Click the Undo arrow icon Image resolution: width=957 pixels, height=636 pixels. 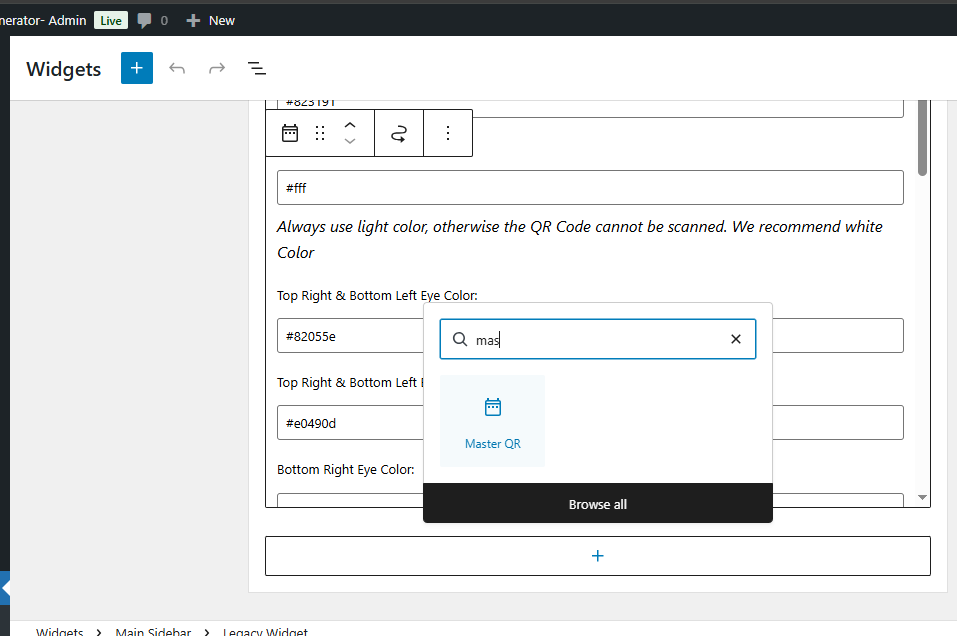coord(177,68)
